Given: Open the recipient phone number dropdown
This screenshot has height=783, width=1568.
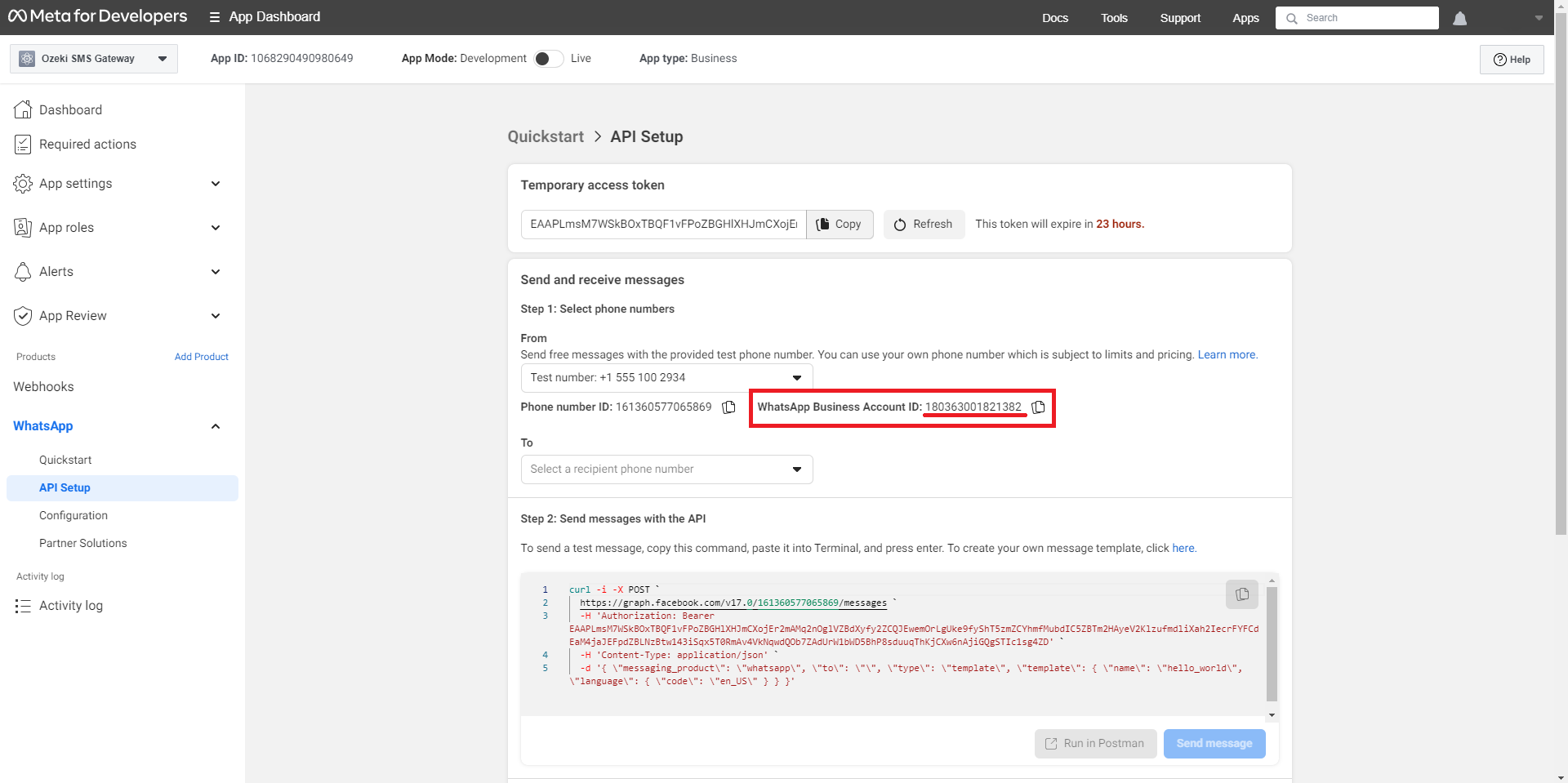Looking at the screenshot, I should pos(666,469).
